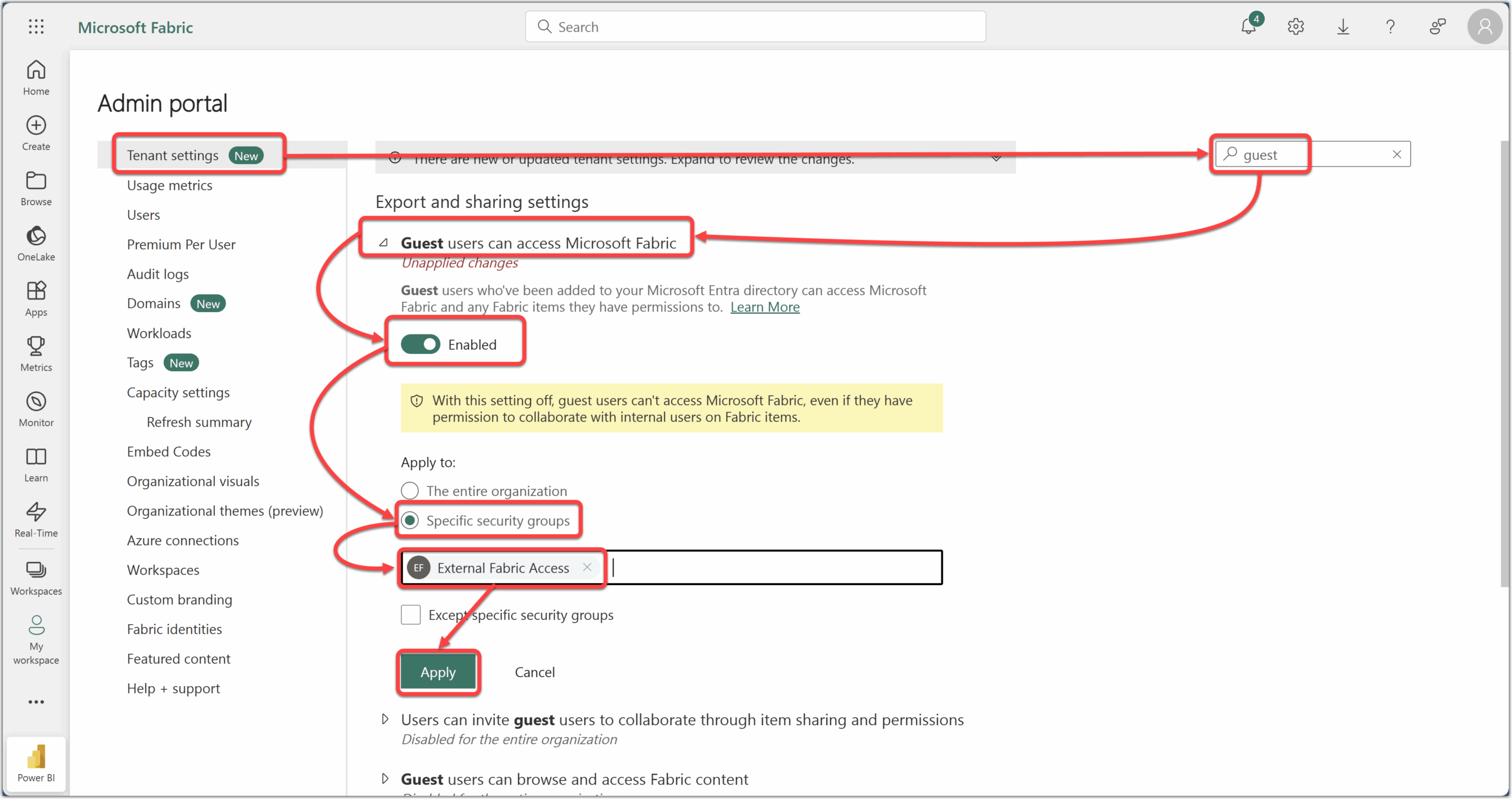Image resolution: width=1512 pixels, height=799 pixels.
Task: Open the app launcher waffle icon
Action: coord(36,27)
